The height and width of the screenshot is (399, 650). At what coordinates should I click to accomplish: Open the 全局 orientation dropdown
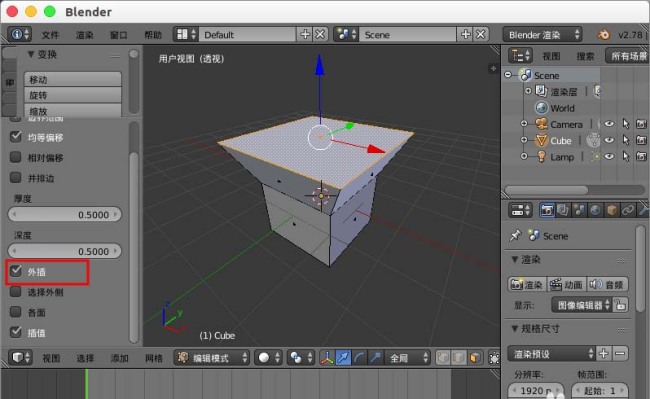click(x=408, y=358)
